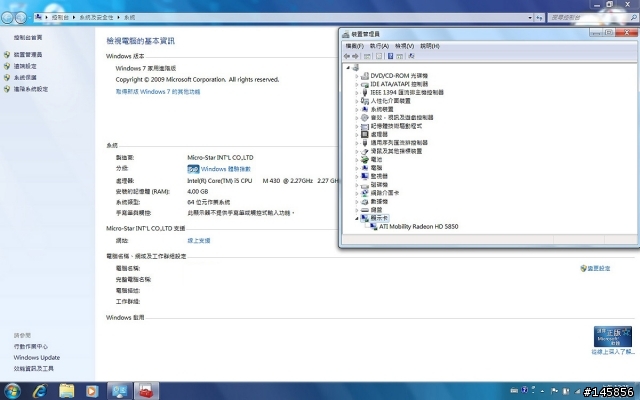Click show/hide console tree icon in Device Manager toolbar
640x400 pixels.
coord(367,56)
